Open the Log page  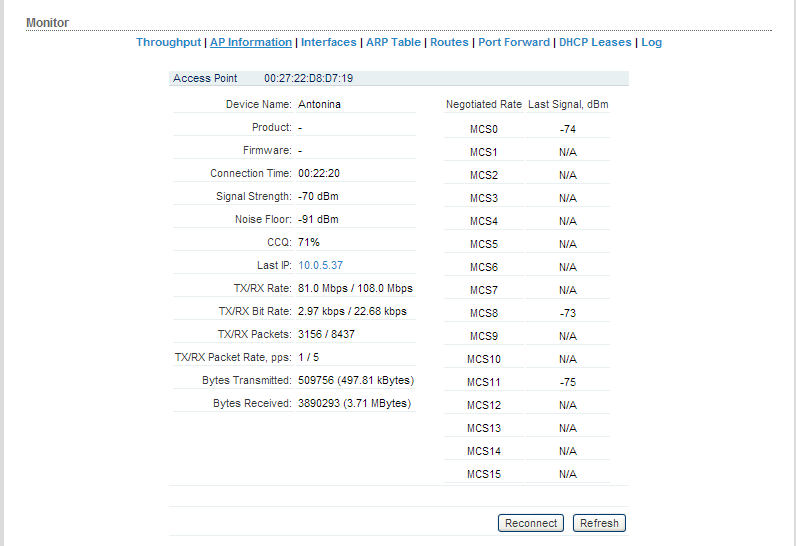(x=651, y=42)
